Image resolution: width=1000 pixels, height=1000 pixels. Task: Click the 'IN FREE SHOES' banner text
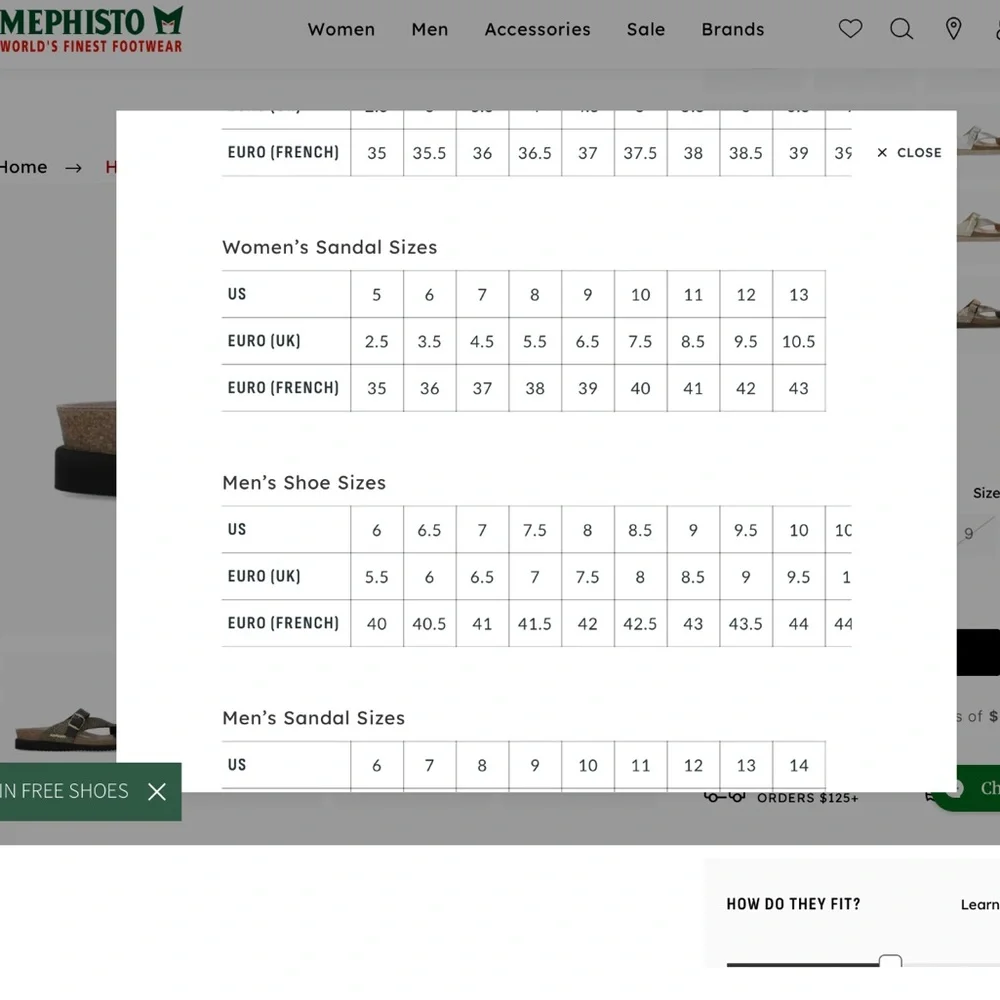click(x=64, y=791)
